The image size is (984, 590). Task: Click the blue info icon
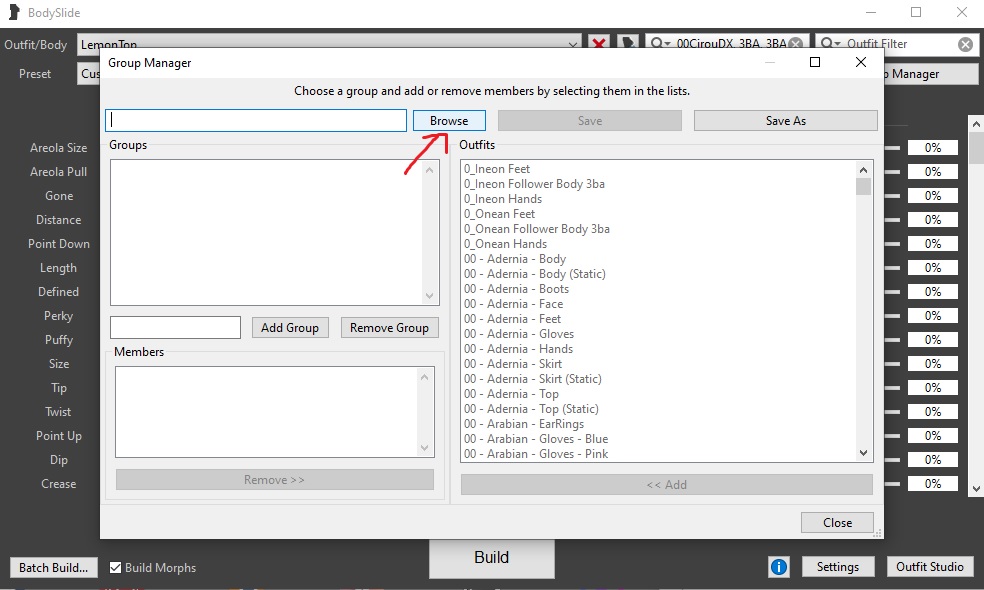point(779,567)
